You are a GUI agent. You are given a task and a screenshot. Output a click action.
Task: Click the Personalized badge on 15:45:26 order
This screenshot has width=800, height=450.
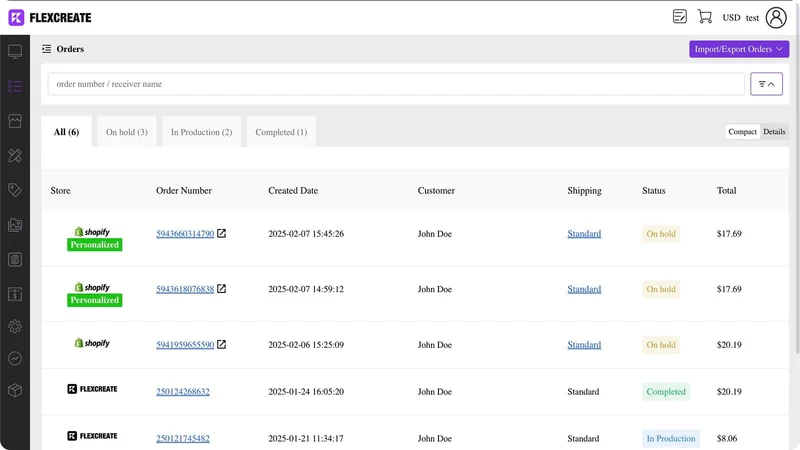[x=94, y=245]
